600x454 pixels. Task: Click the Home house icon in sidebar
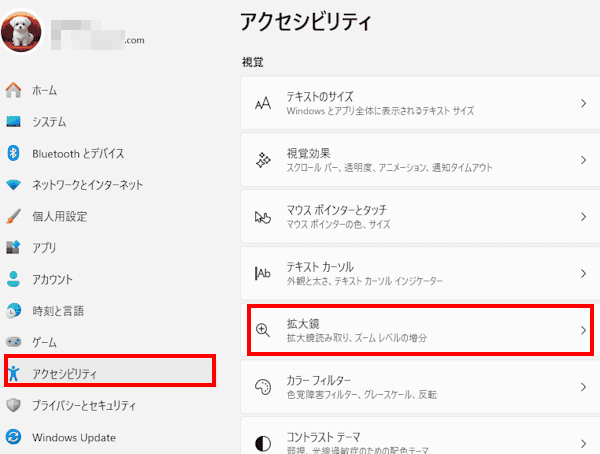[13, 90]
